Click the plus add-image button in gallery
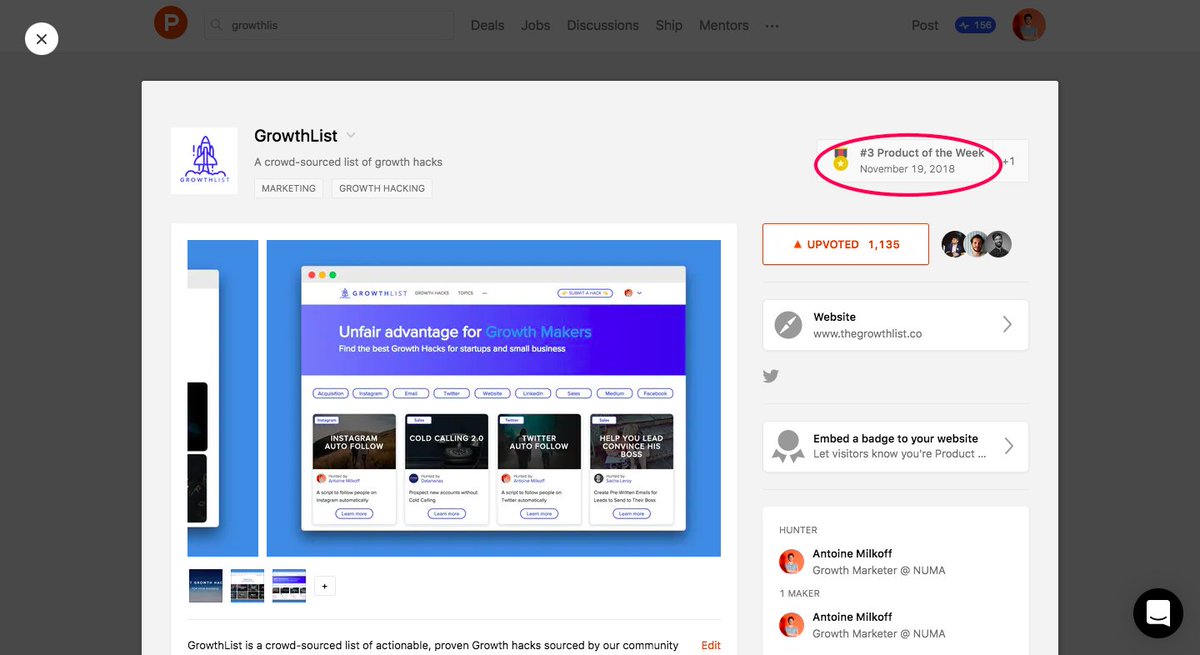 pos(324,586)
